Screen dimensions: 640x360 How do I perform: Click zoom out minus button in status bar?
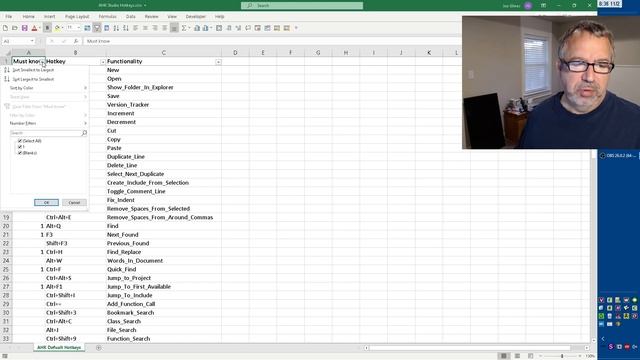(x=540, y=356)
